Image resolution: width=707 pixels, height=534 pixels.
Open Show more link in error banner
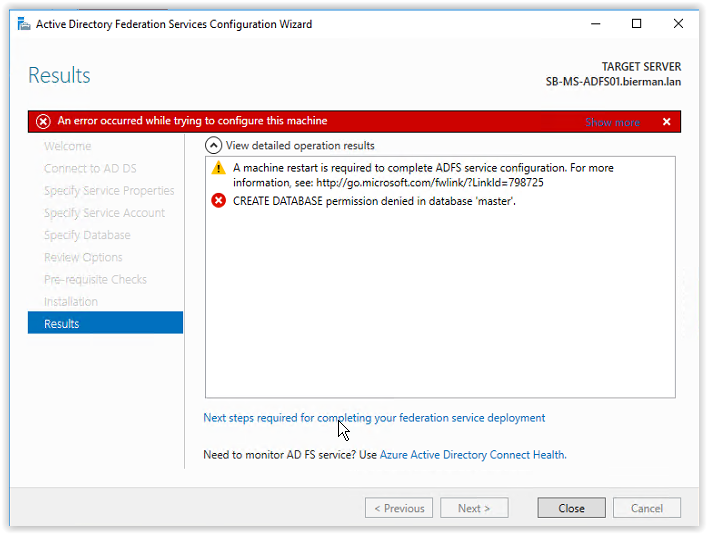tap(612, 122)
